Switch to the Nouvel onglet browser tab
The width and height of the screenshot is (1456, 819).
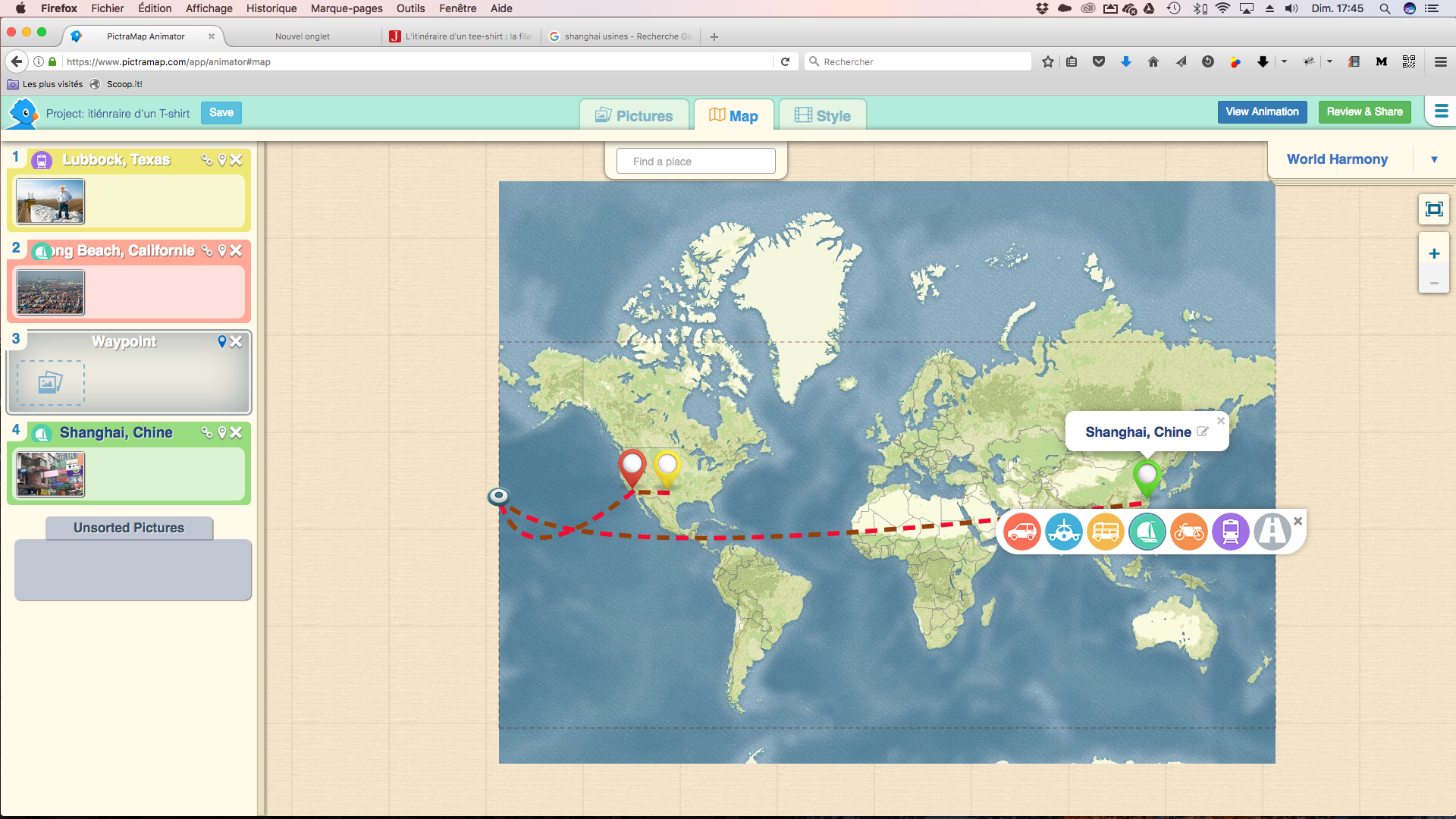[303, 36]
